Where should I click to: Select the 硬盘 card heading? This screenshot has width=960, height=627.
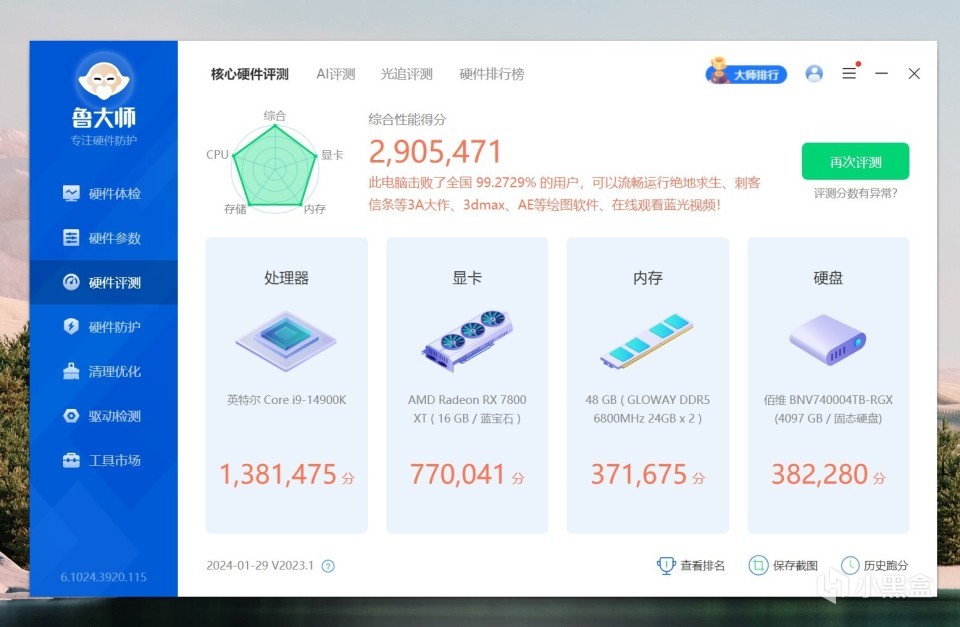[x=828, y=278]
